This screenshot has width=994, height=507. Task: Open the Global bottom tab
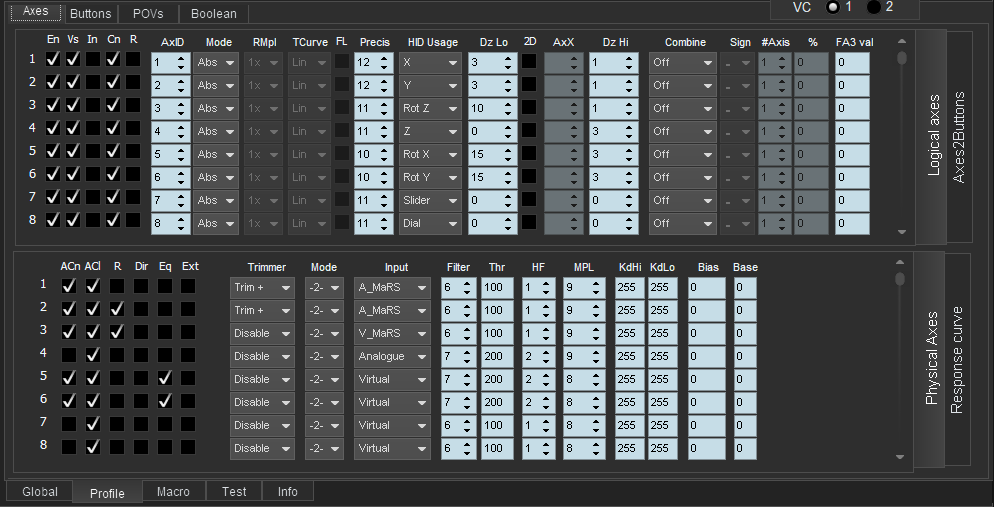pos(39,492)
